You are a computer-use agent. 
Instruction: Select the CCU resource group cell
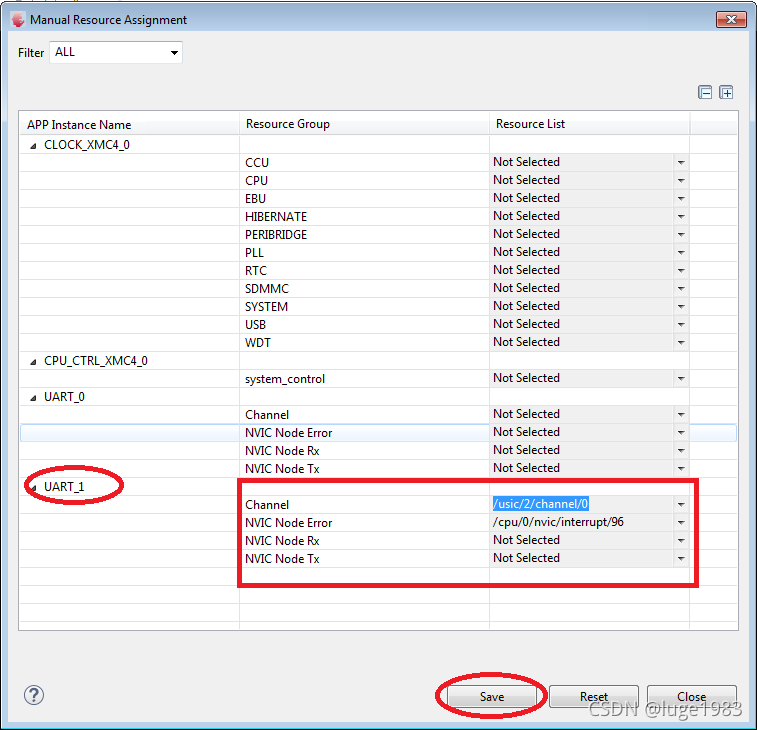(x=364, y=163)
